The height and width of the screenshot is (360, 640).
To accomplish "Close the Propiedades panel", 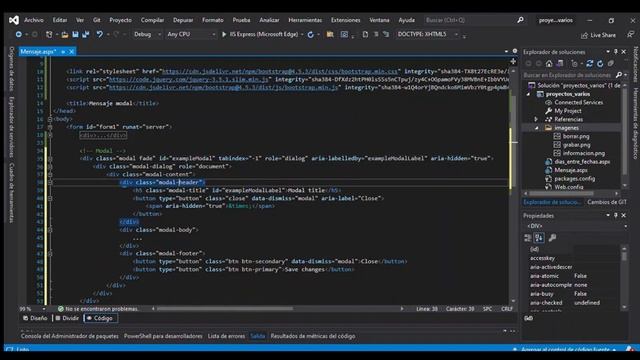I will 624,215.
